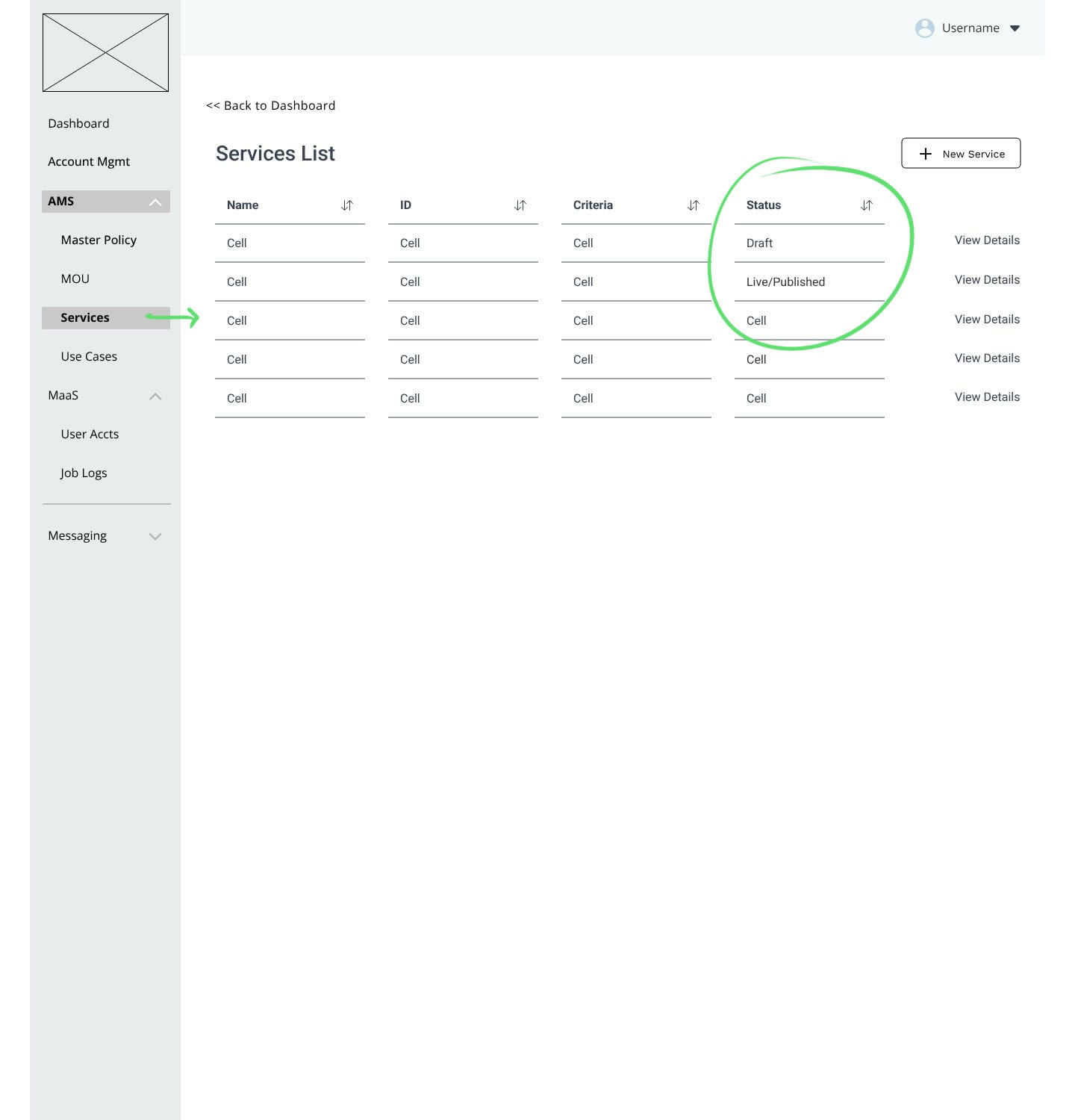Viewport: 1075px width, 1120px height.
Task: Collapse the AMS sidebar section
Action: point(155,201)
